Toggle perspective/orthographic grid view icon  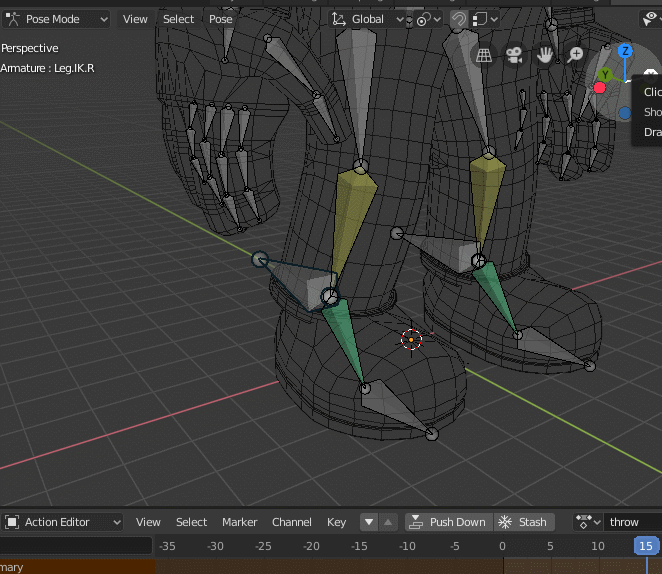tap(484, 55)
